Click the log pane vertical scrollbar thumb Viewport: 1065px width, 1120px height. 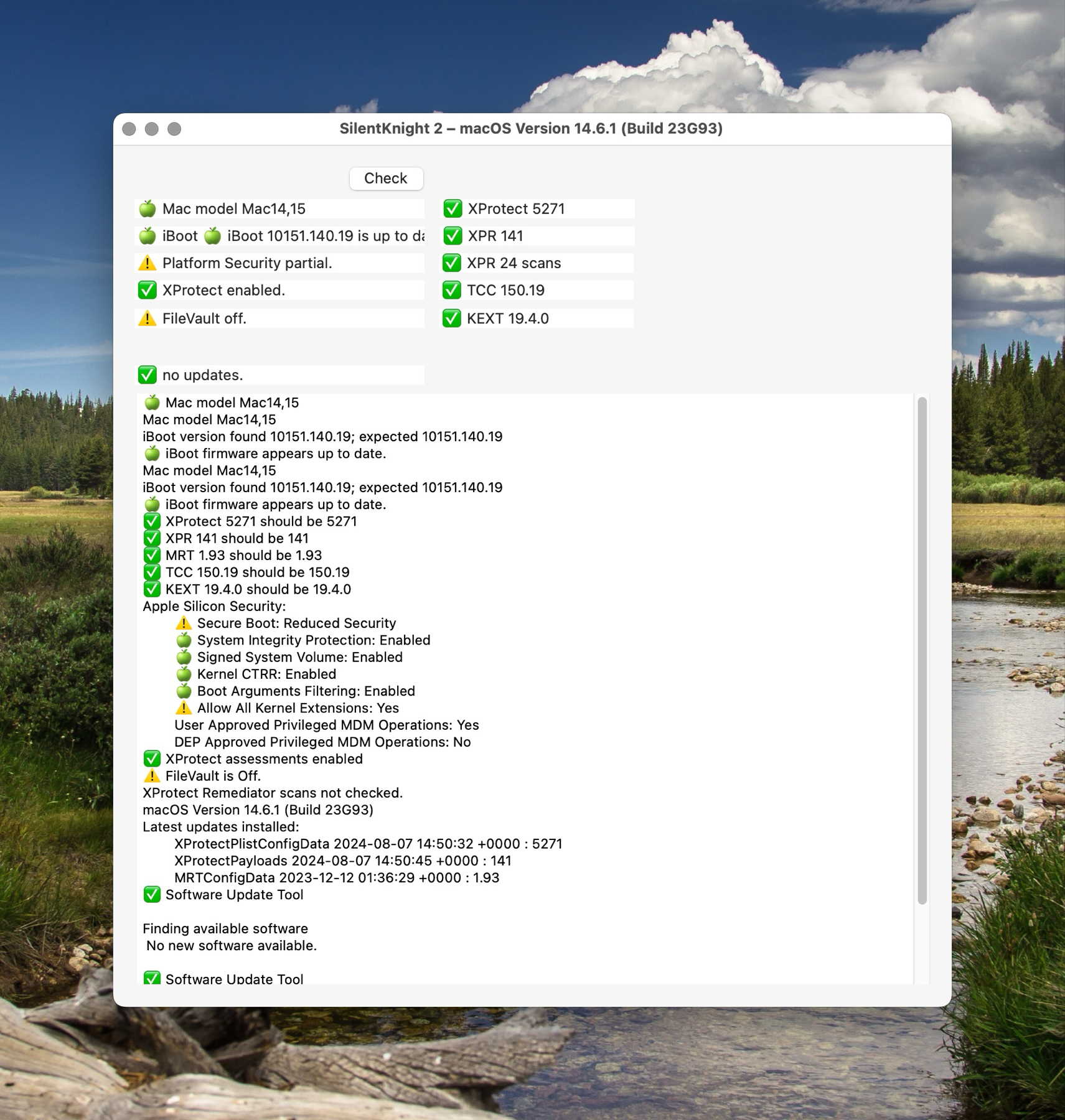pyautogui.click(x=922, y=650)
